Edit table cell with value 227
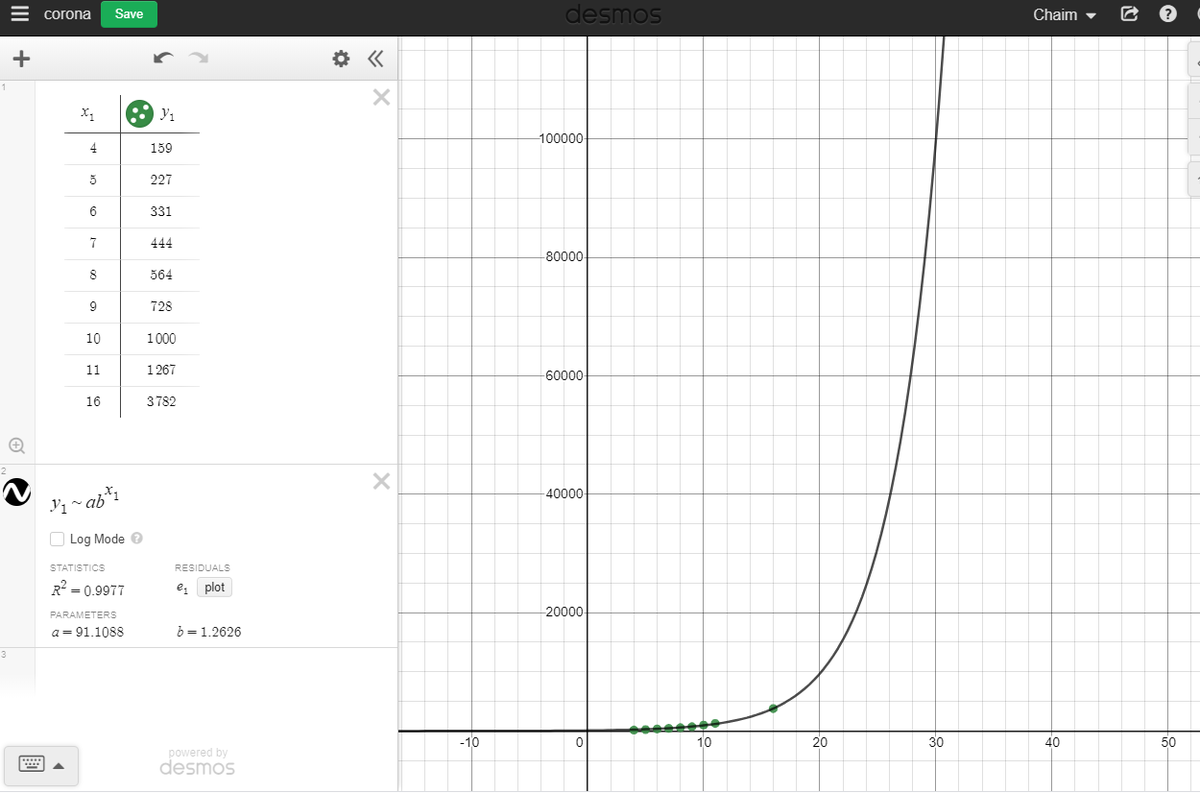This screenshot has height=793, width=1200. (x=160, y=180)
